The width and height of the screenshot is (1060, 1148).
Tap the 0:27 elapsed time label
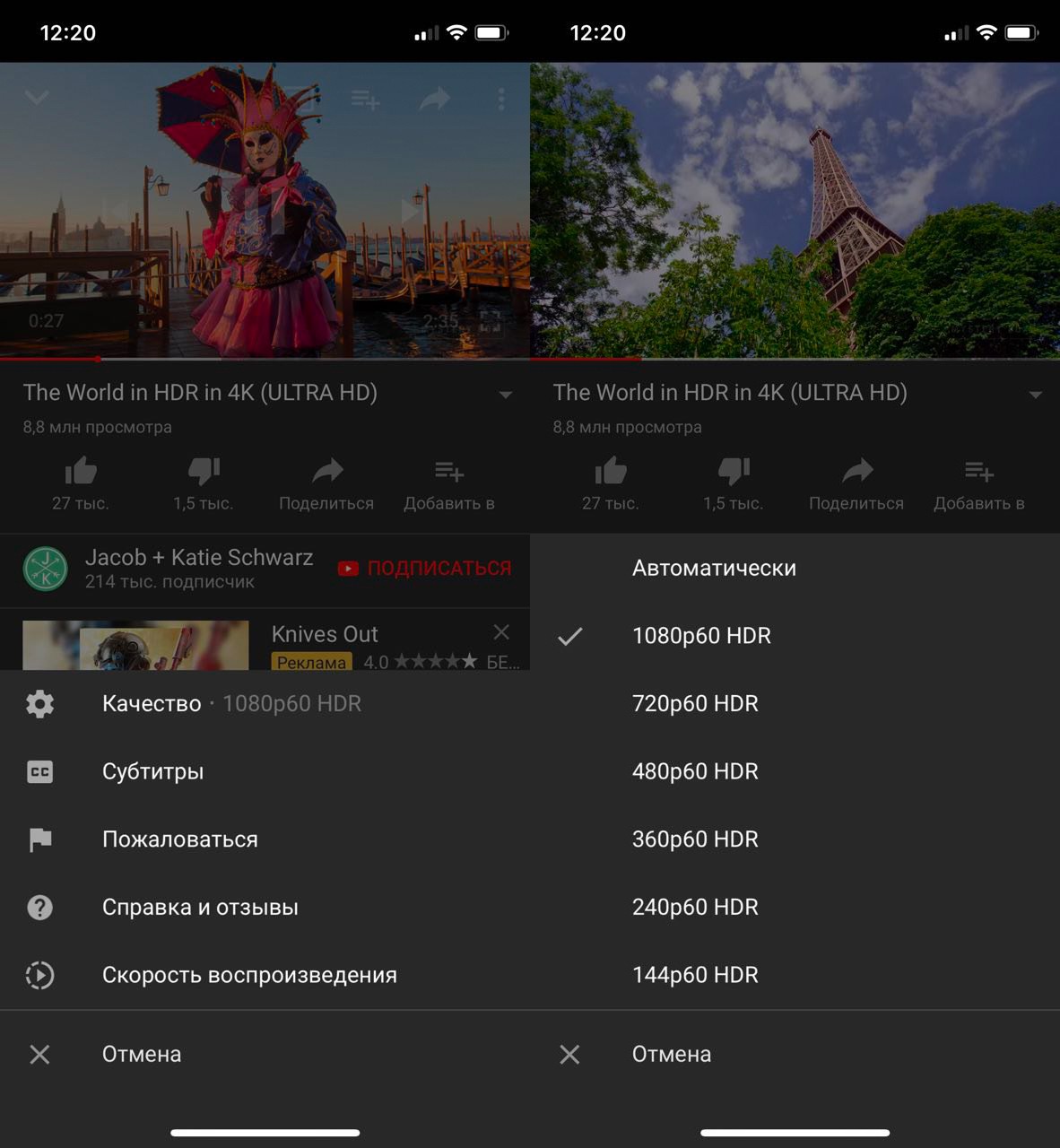click(46, 321)
